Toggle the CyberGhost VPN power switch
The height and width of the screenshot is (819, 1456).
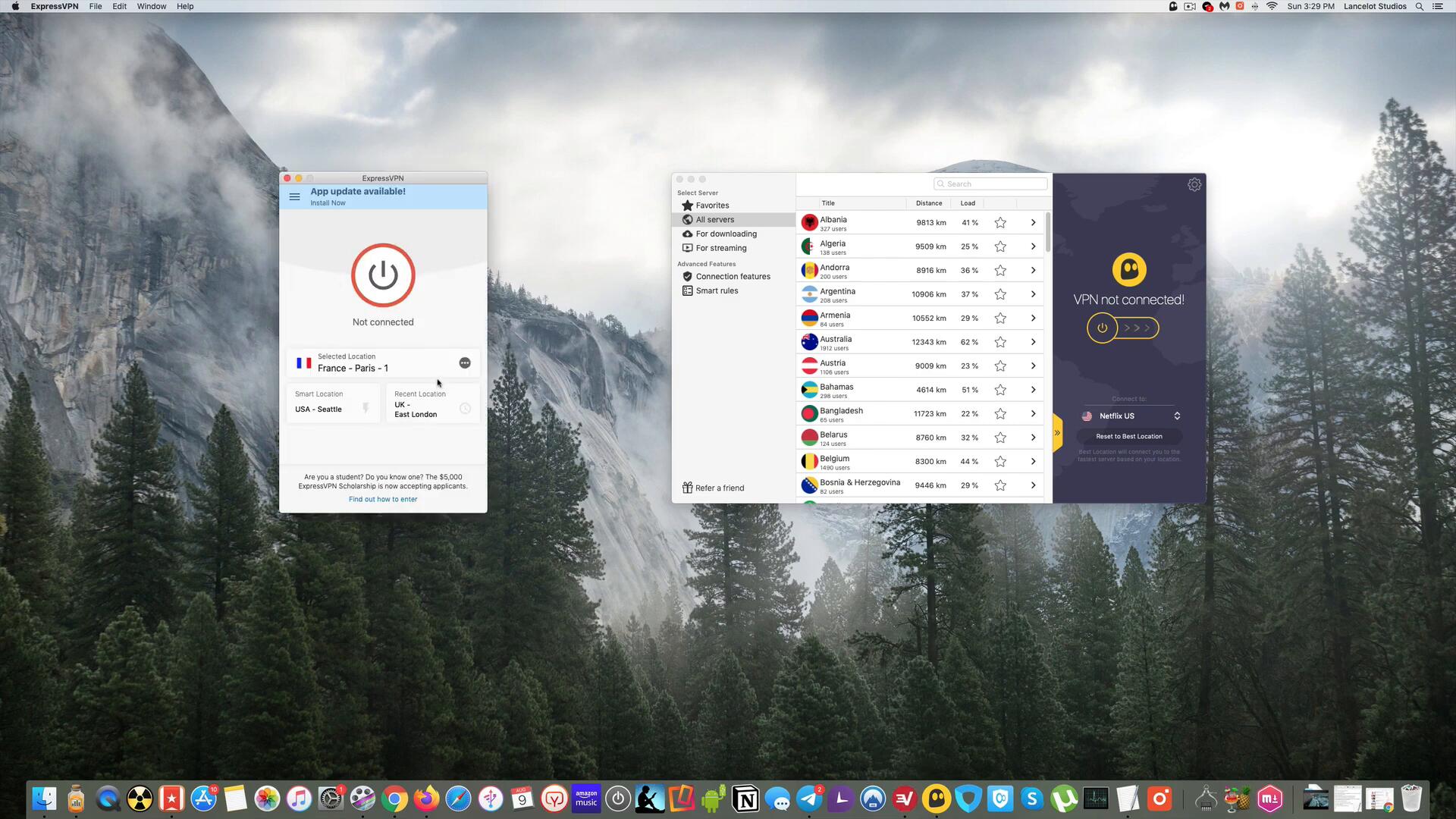[1102, 328]
